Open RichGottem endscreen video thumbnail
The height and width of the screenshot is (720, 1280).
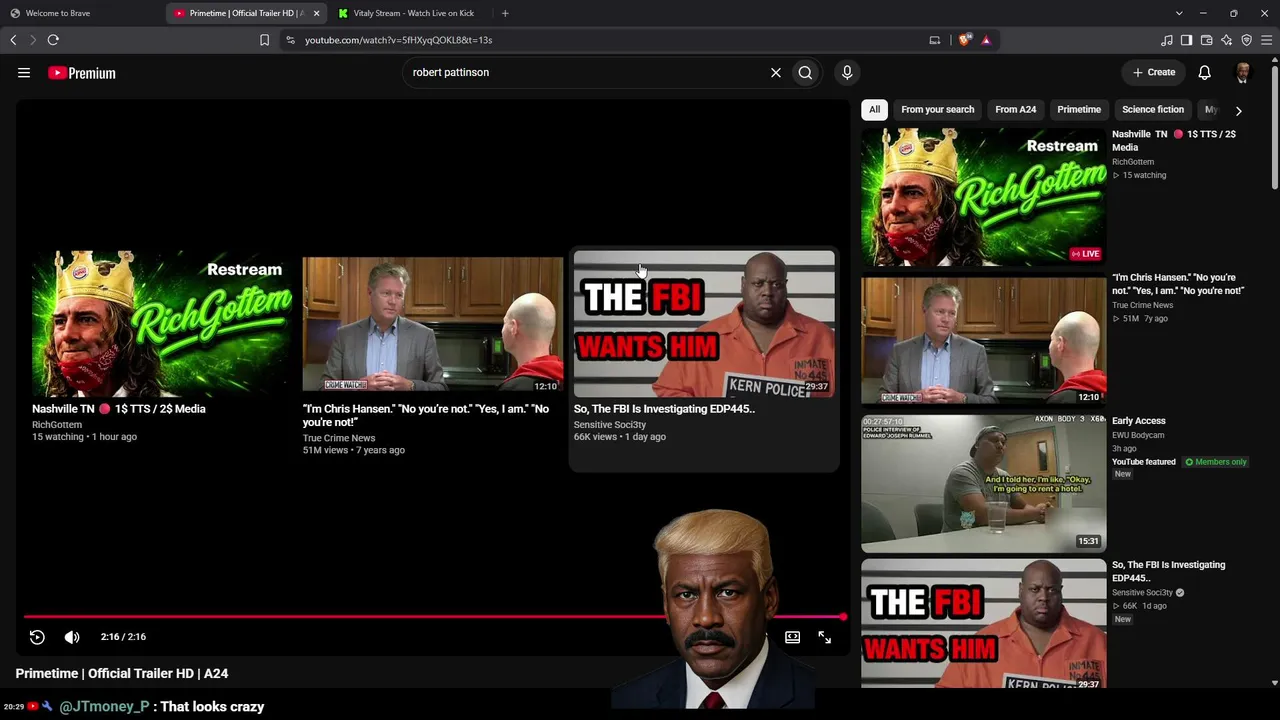[x=162, y=324]
